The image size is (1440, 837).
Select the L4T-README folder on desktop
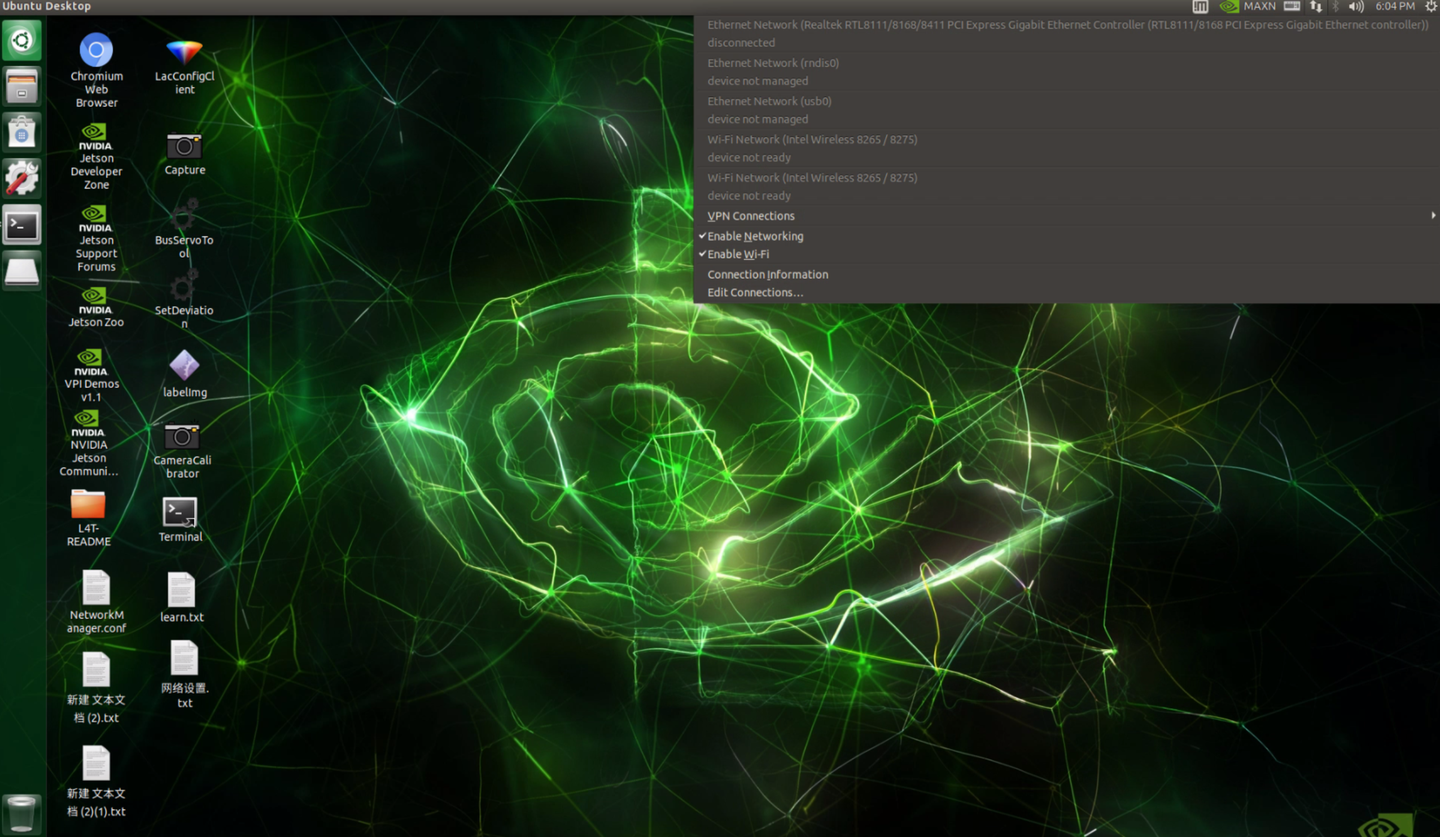point(88,518)
